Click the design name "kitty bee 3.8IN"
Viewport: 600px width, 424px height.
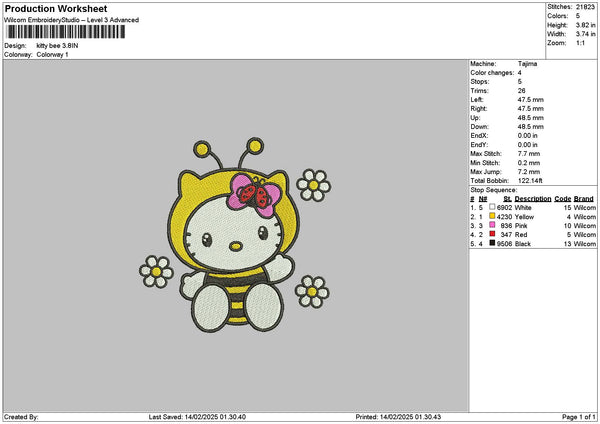(x=57, y=46)
